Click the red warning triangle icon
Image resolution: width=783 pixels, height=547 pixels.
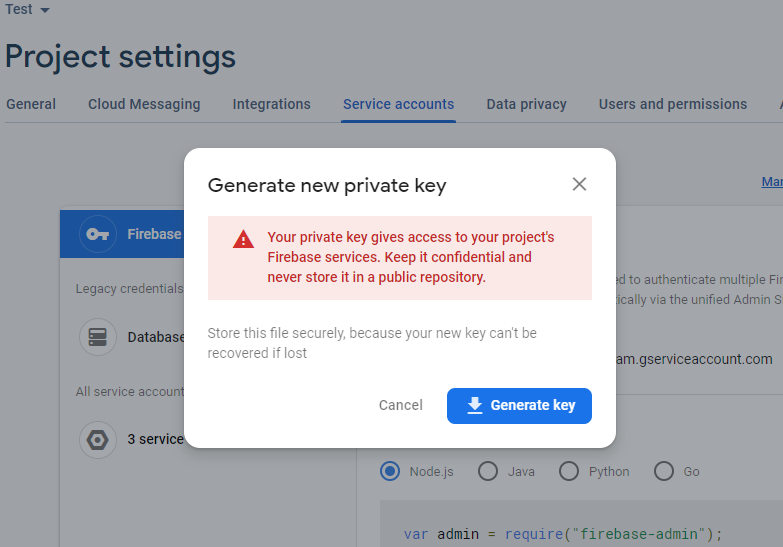pos(243,239)
